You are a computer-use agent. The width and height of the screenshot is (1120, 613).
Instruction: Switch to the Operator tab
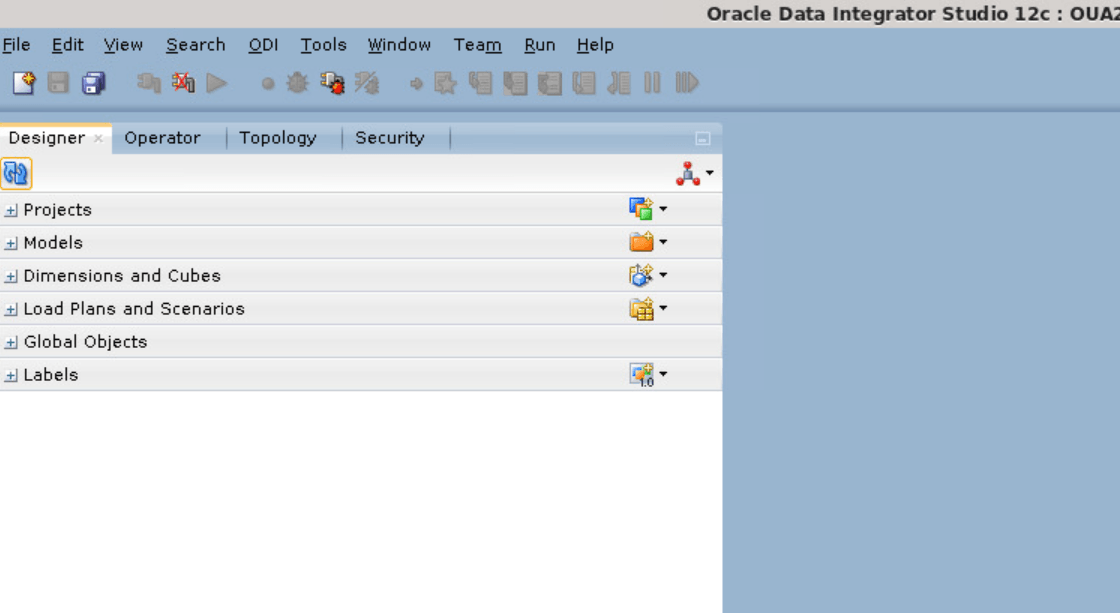coord(163,137)
